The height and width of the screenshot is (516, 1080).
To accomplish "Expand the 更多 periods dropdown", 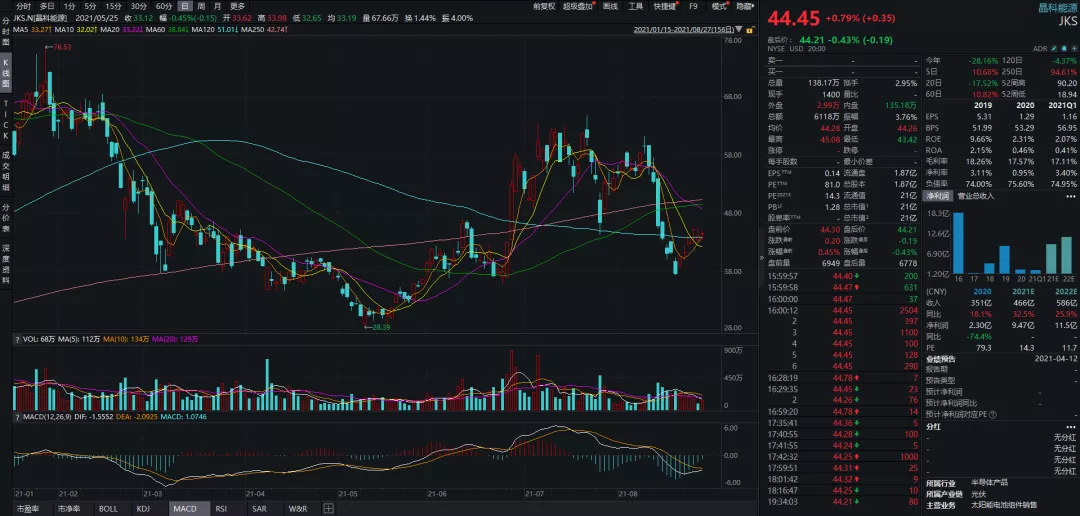I will [x=237, y=6].
